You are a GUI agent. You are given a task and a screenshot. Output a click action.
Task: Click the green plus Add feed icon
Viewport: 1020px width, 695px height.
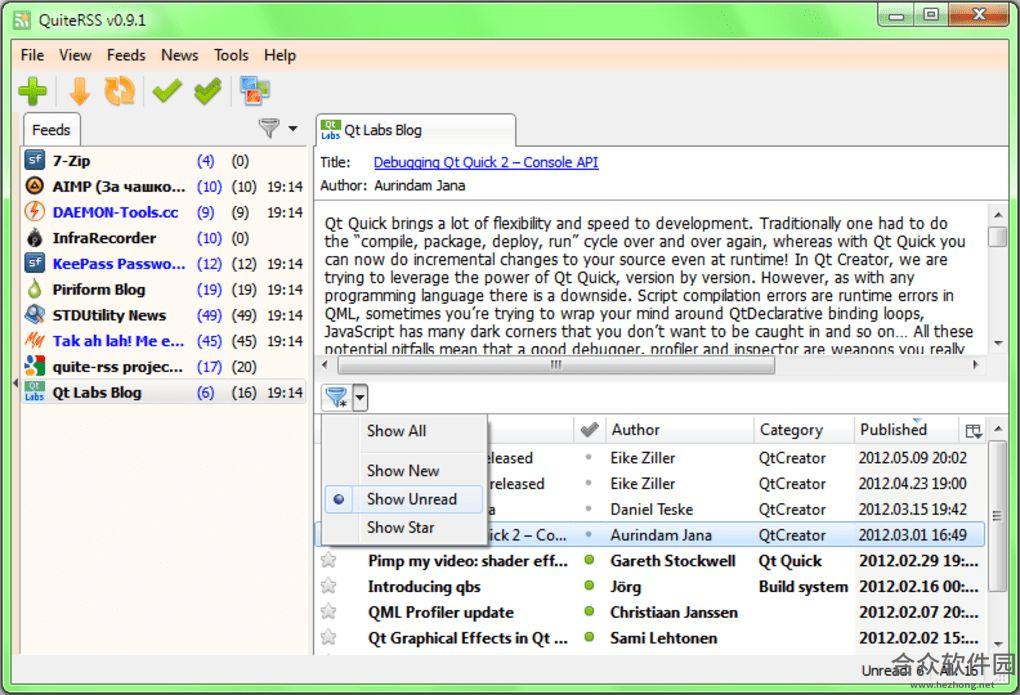(33, 92)
